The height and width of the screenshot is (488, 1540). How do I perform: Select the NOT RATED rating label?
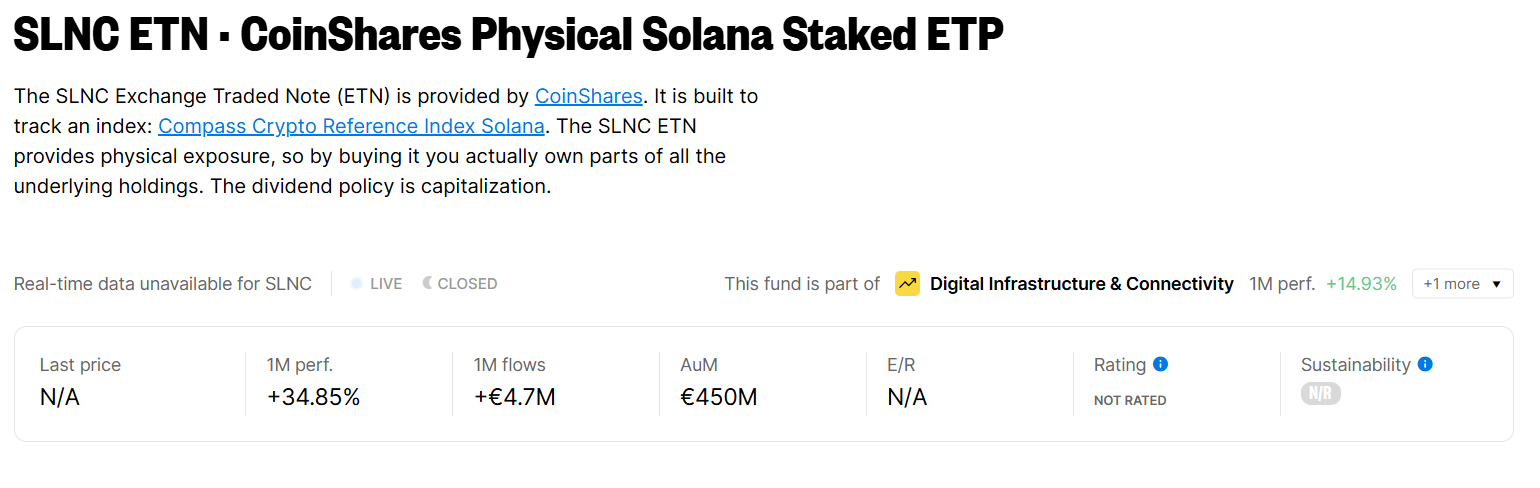pos(1130,400)
